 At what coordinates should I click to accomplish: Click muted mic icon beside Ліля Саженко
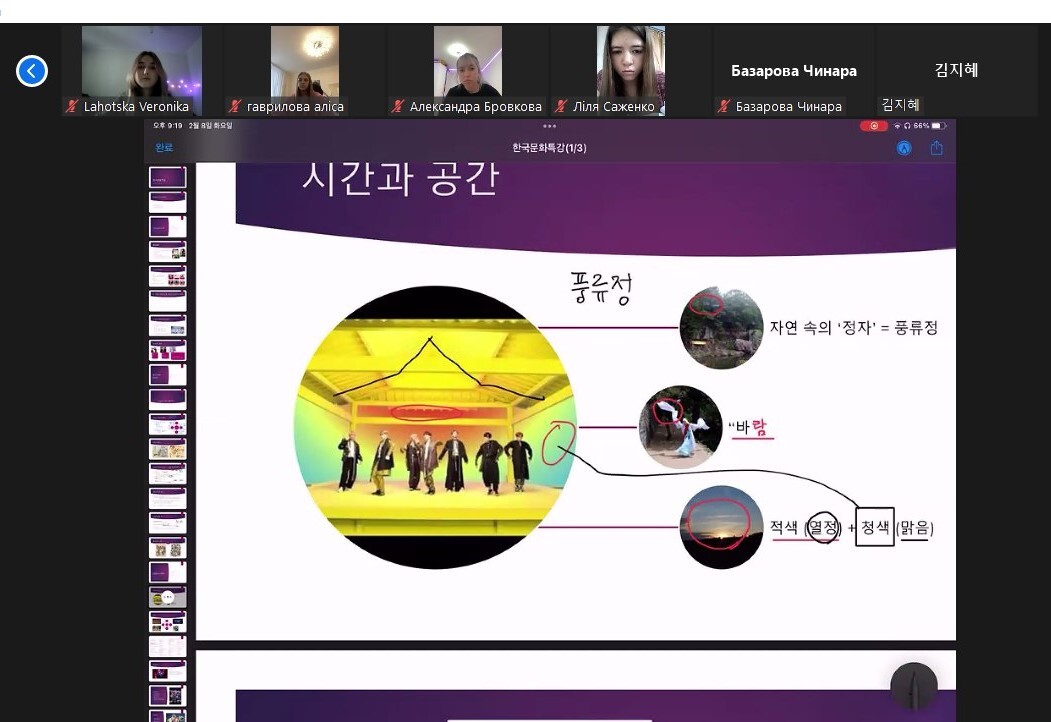(x=561, y=106)
